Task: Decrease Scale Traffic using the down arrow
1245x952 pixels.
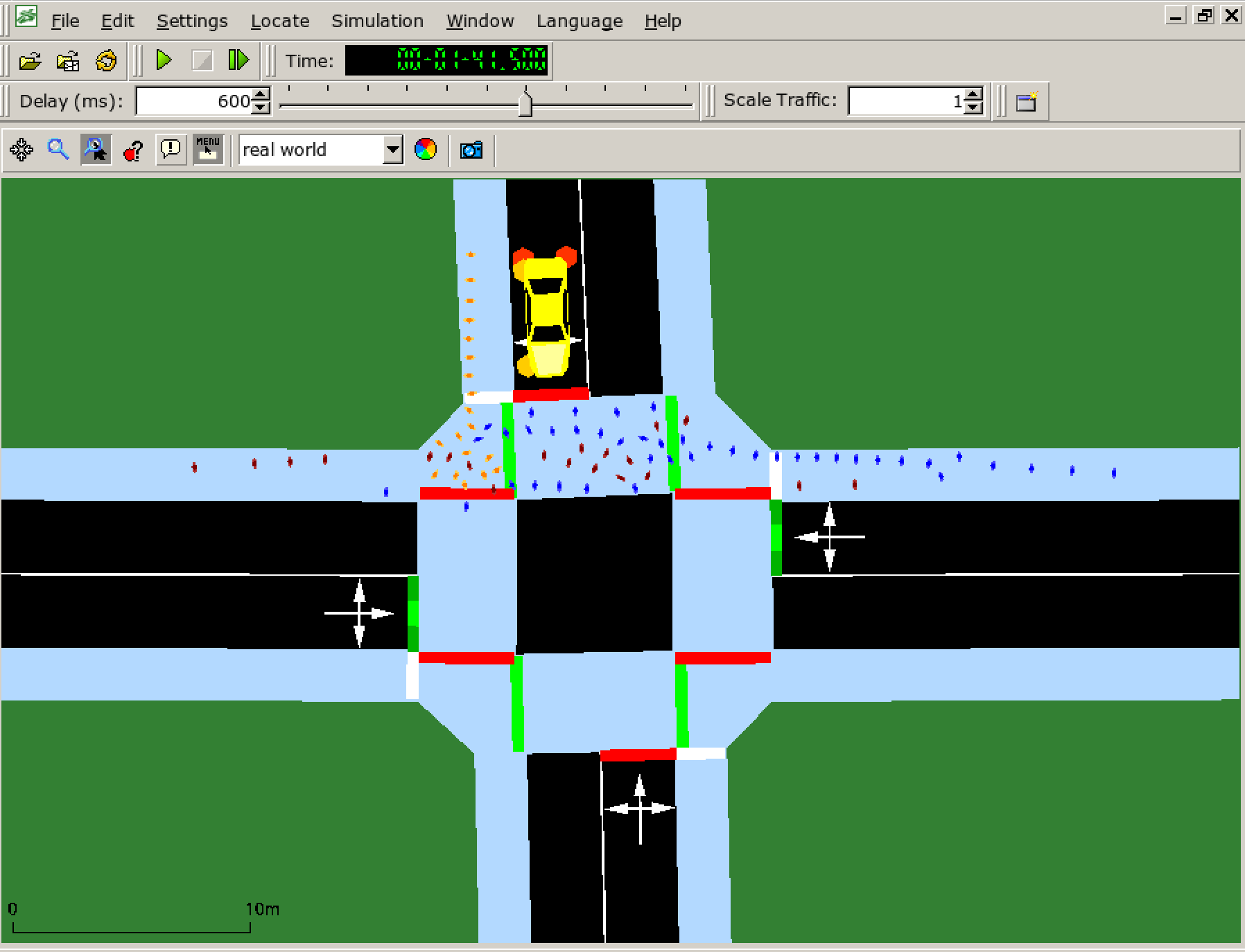Action: (973, 107)
